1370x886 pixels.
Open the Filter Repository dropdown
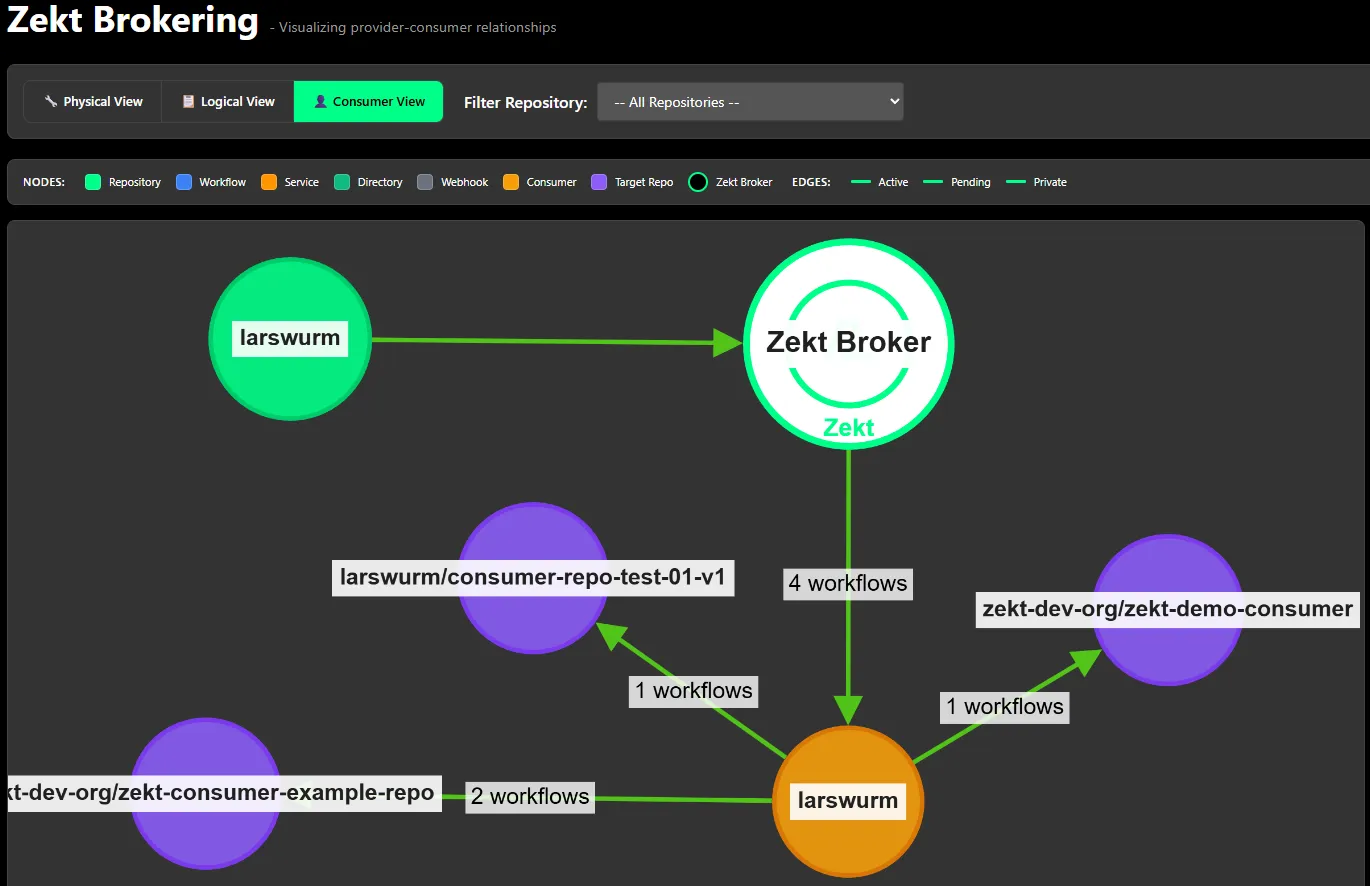(750, 102)
